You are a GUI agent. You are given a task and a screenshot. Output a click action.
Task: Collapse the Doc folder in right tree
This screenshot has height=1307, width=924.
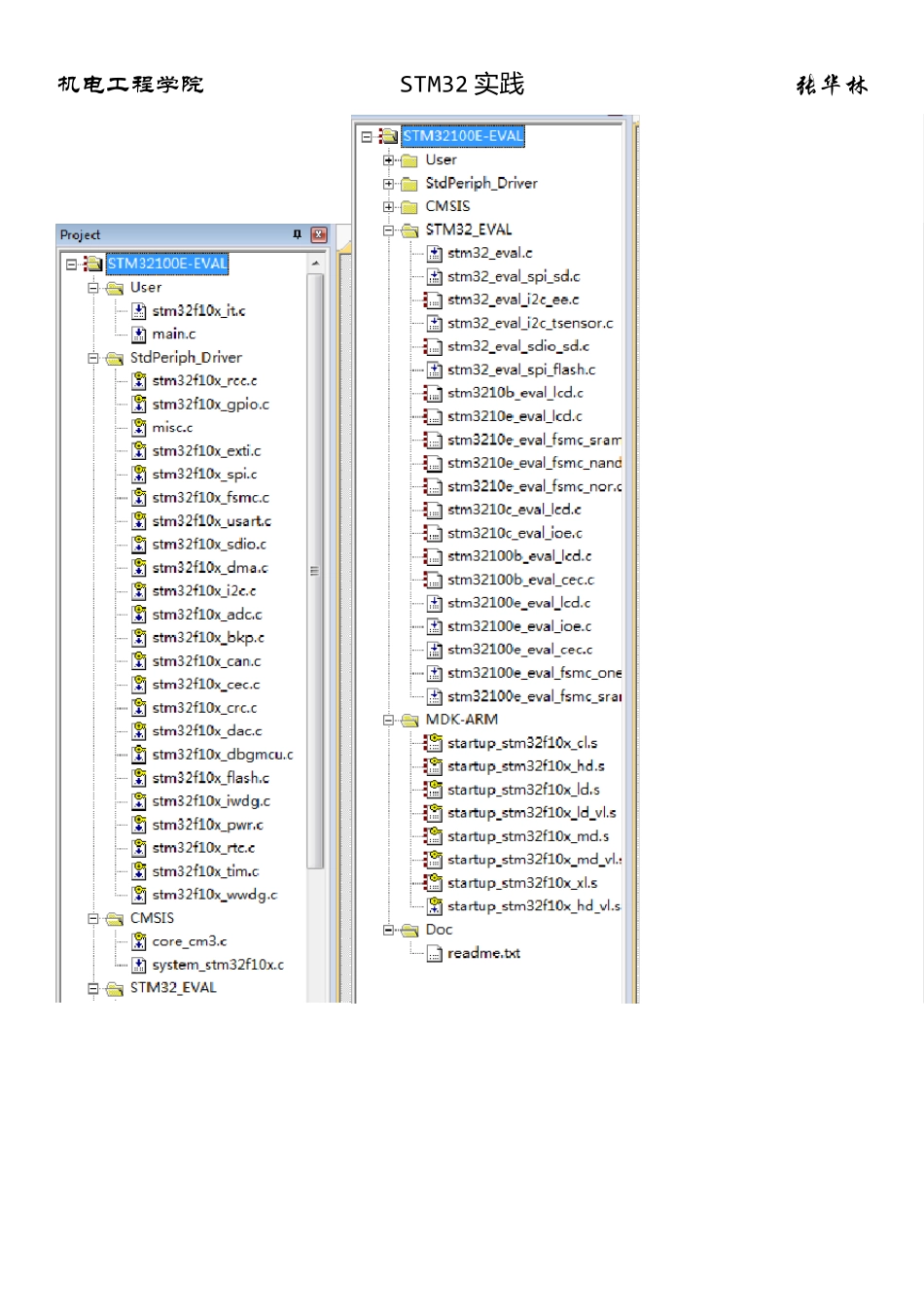tap(388, 930)
